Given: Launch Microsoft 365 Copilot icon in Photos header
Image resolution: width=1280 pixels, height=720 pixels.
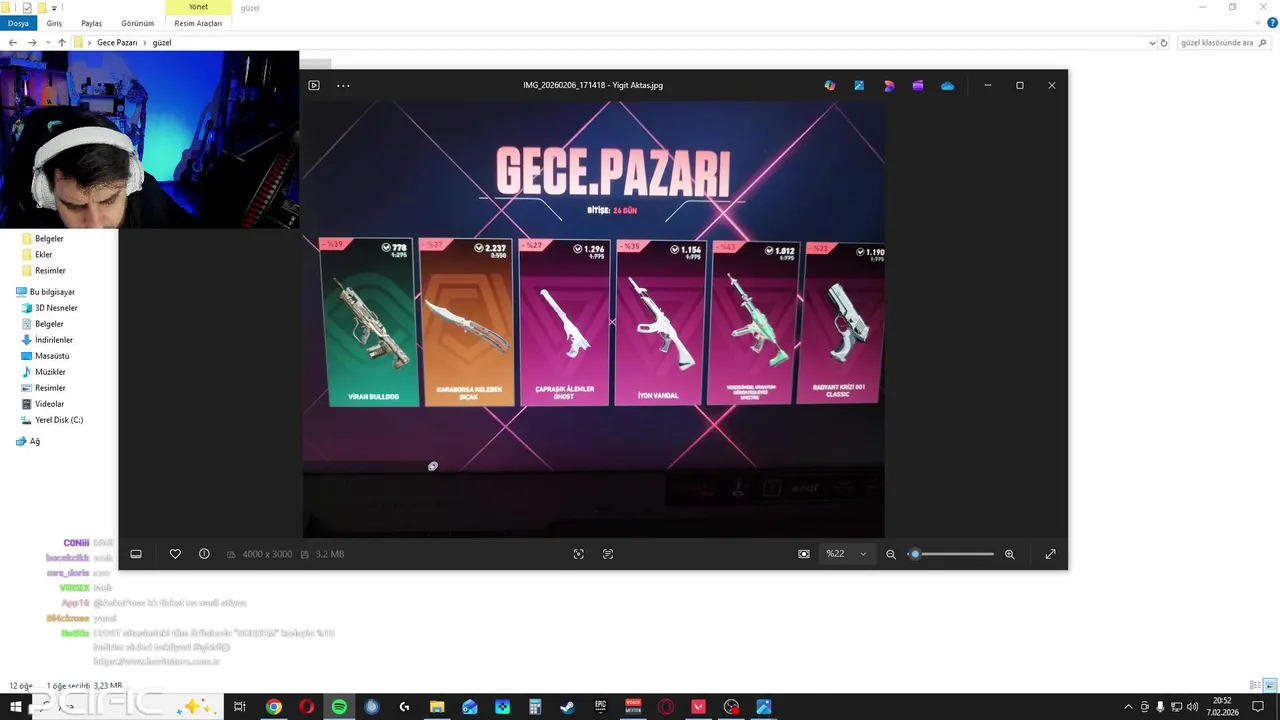Looking at the screenshot, I should (x=829, y=85).
